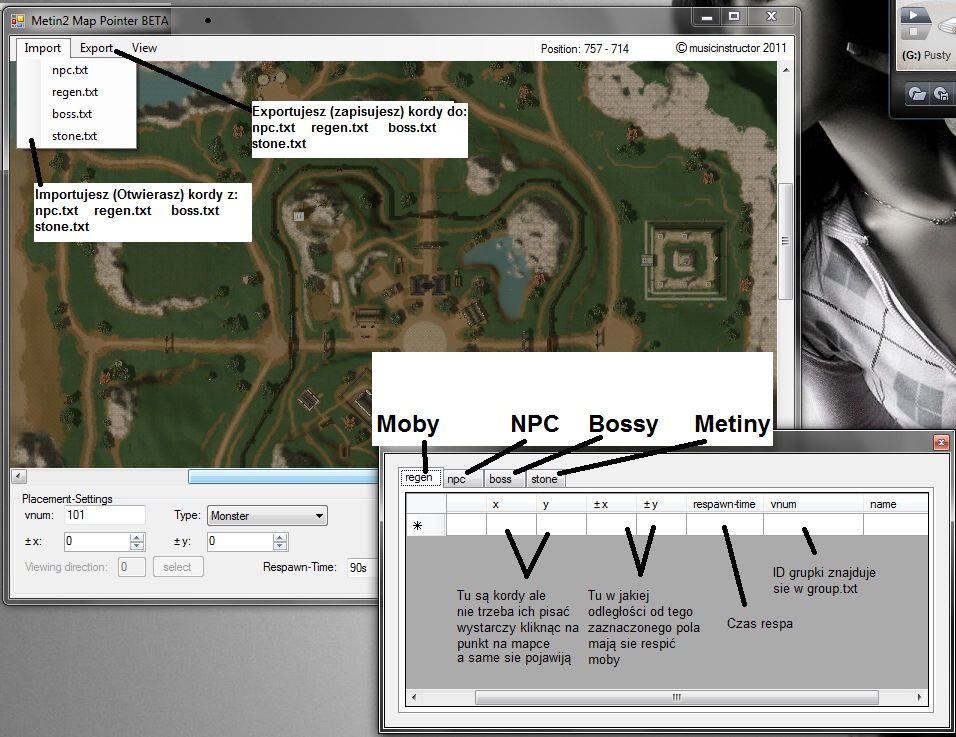Click the Metin2 Map Pointer title bar icon
Image resolution: width=956 pixels, height=737 pixels.
[18, 21]
